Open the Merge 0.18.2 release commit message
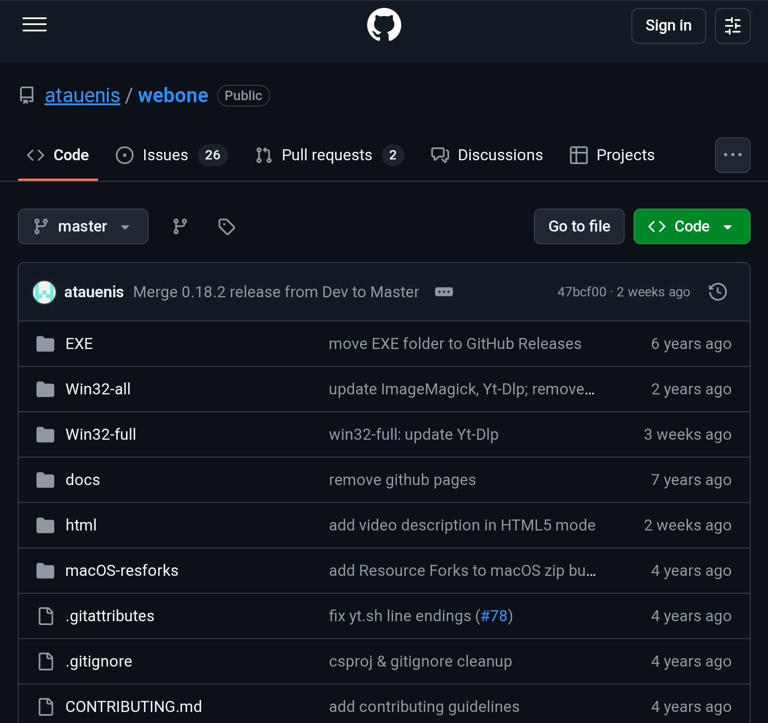This screenshot has width=768, height=723. tap(276, 292)
